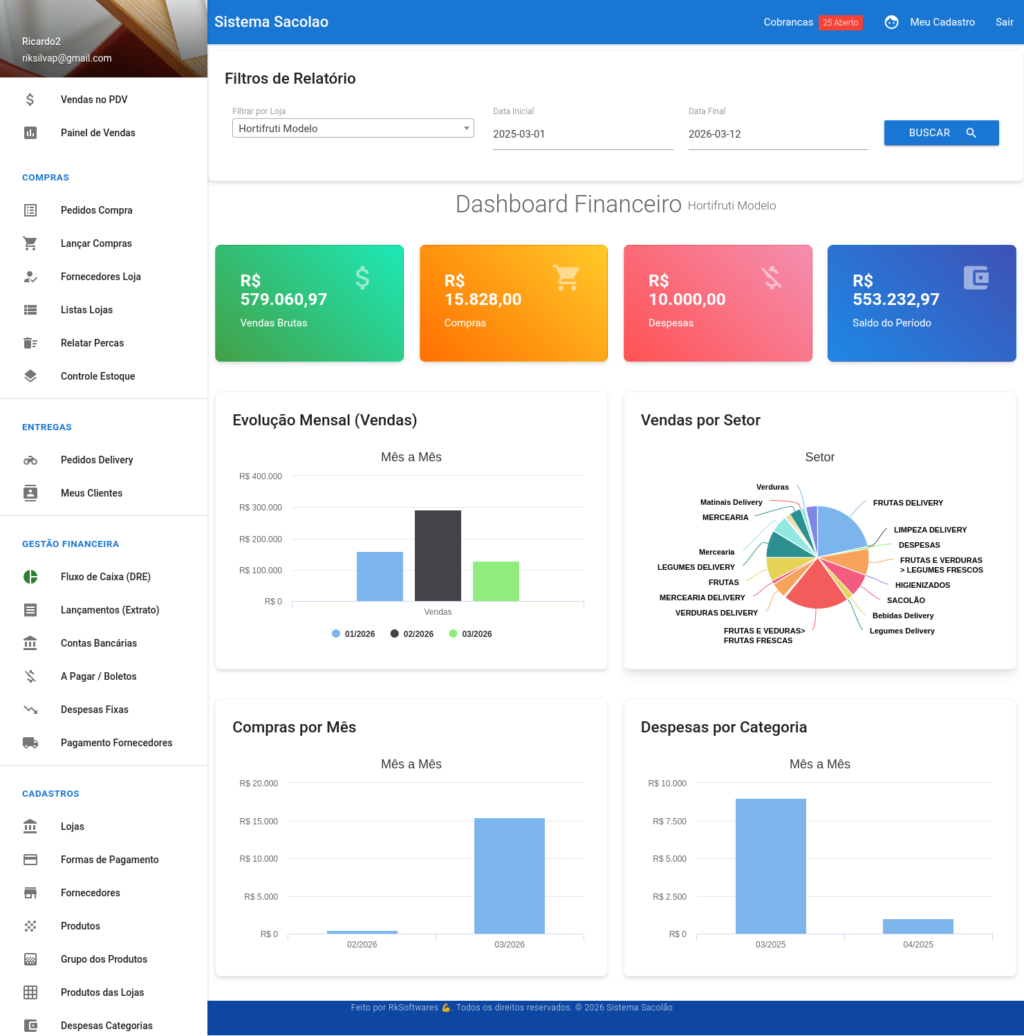Open the Painel de Vendas menu item
Image resolution: width=1024 pixels, height=1036 pixels.
[x=97, y=133]
